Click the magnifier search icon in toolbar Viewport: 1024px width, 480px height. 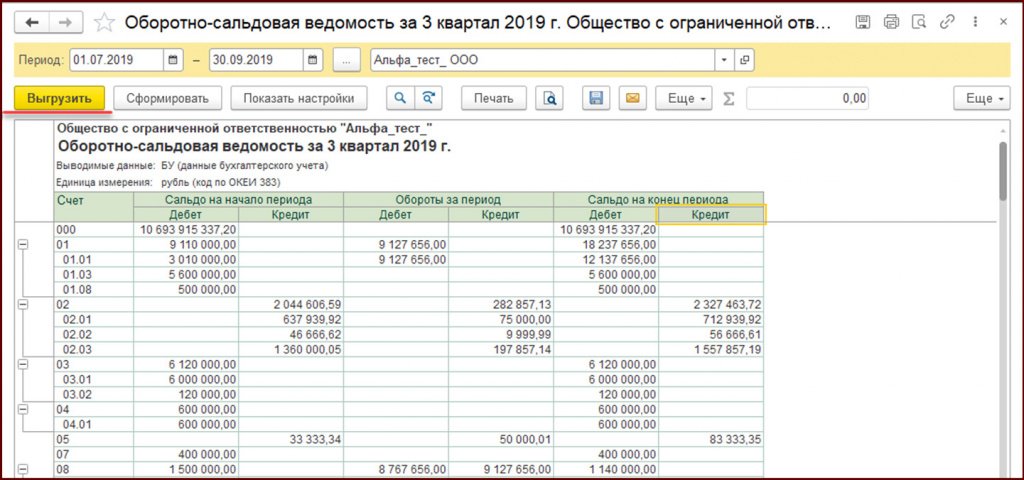(x=399, y=98)
